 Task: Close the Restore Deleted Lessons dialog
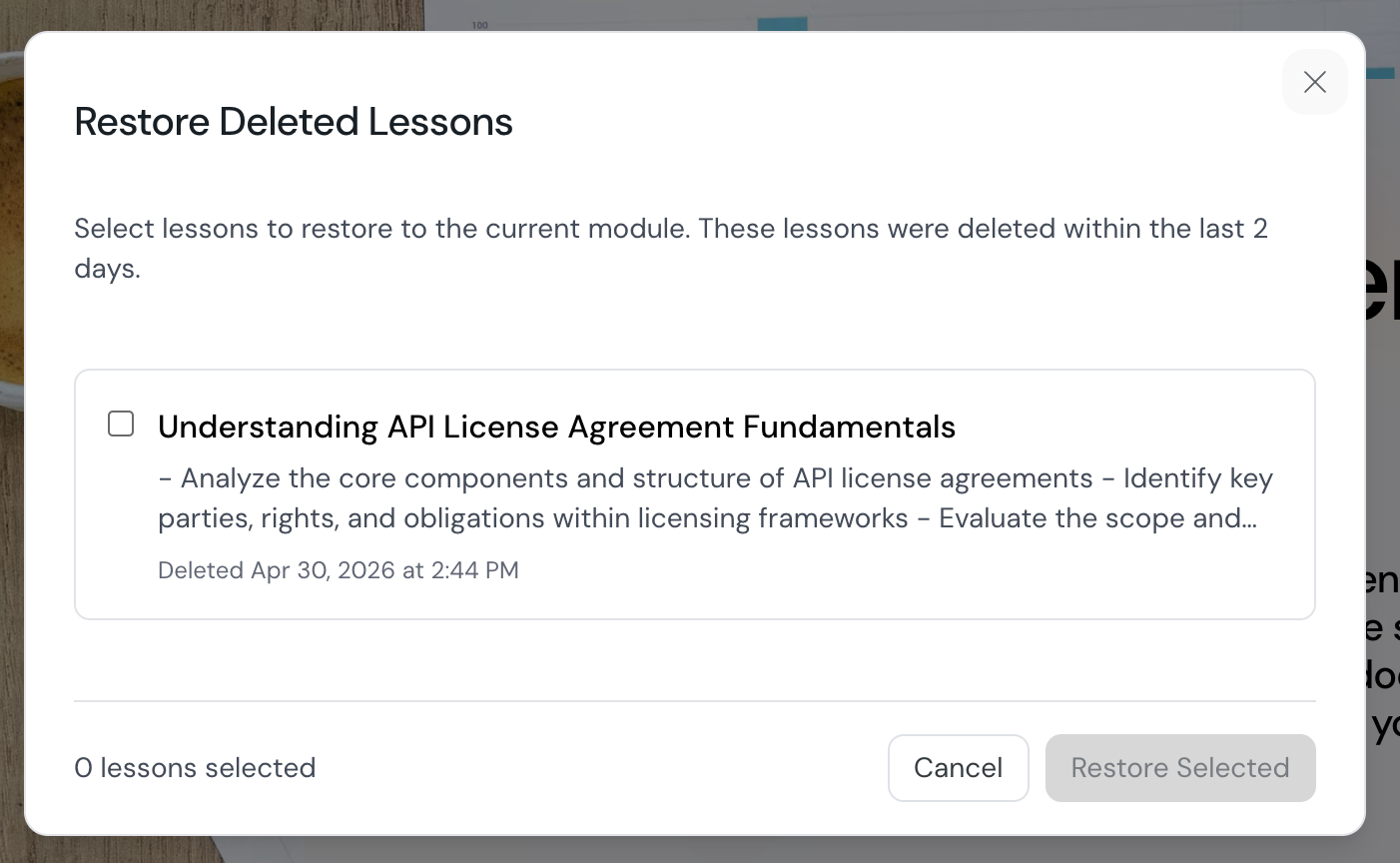[x=1314, y=82]
